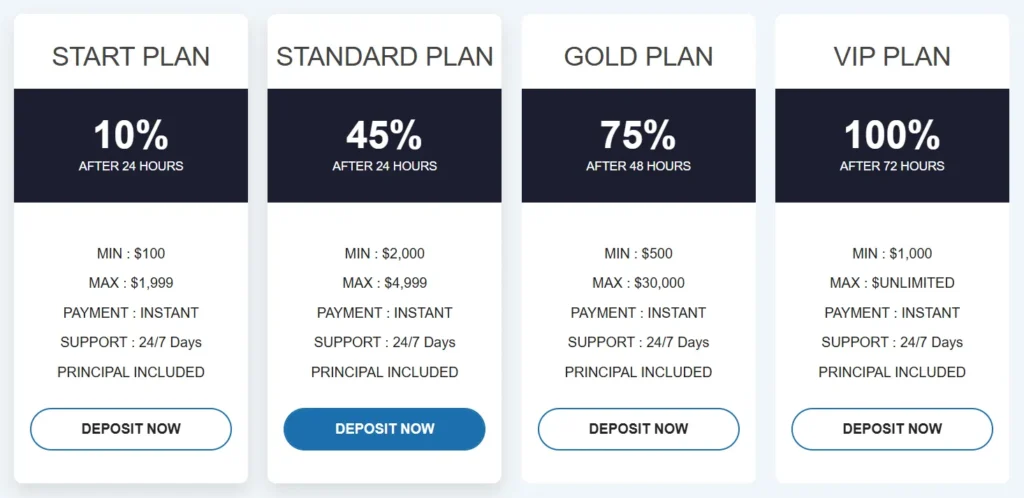1024x498 pixels.
Task: Select the 45% return figure
Action: 385,135
